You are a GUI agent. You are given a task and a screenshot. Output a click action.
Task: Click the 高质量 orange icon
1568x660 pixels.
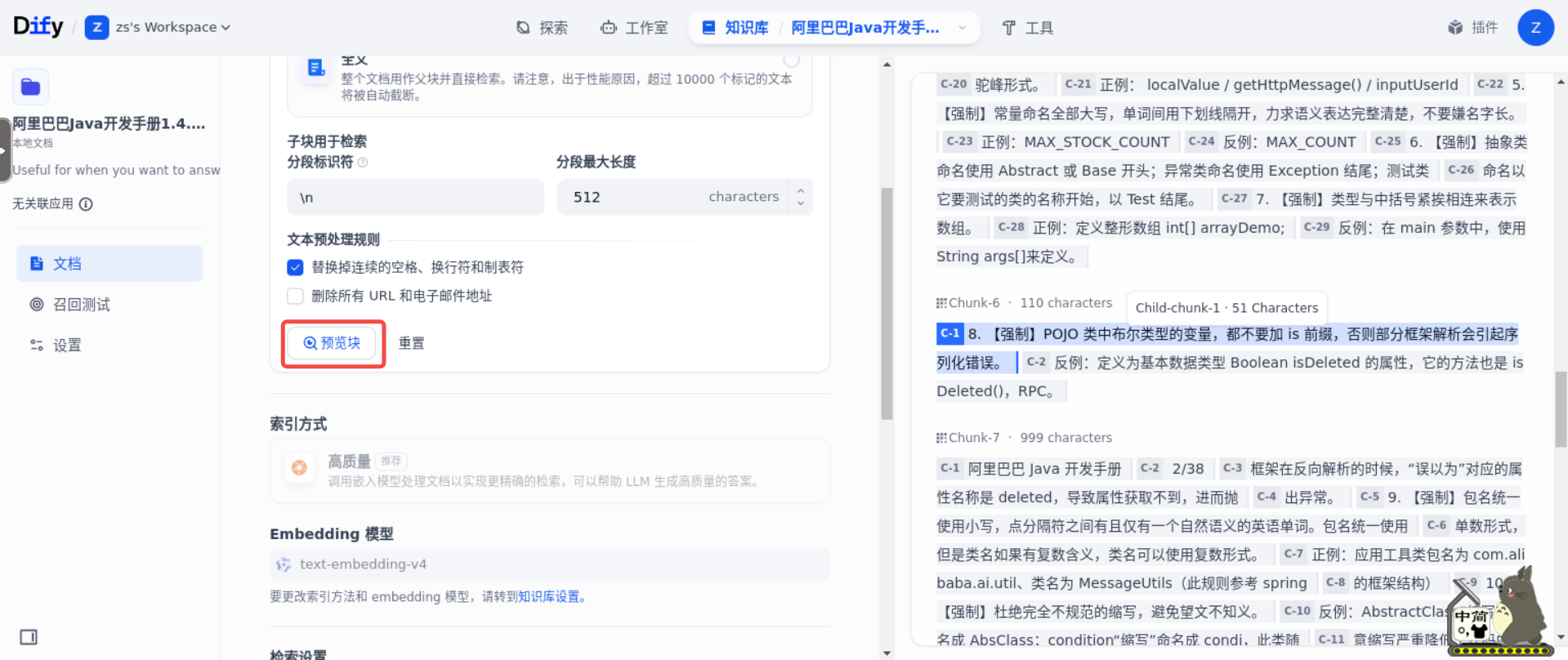pos(299,467)
